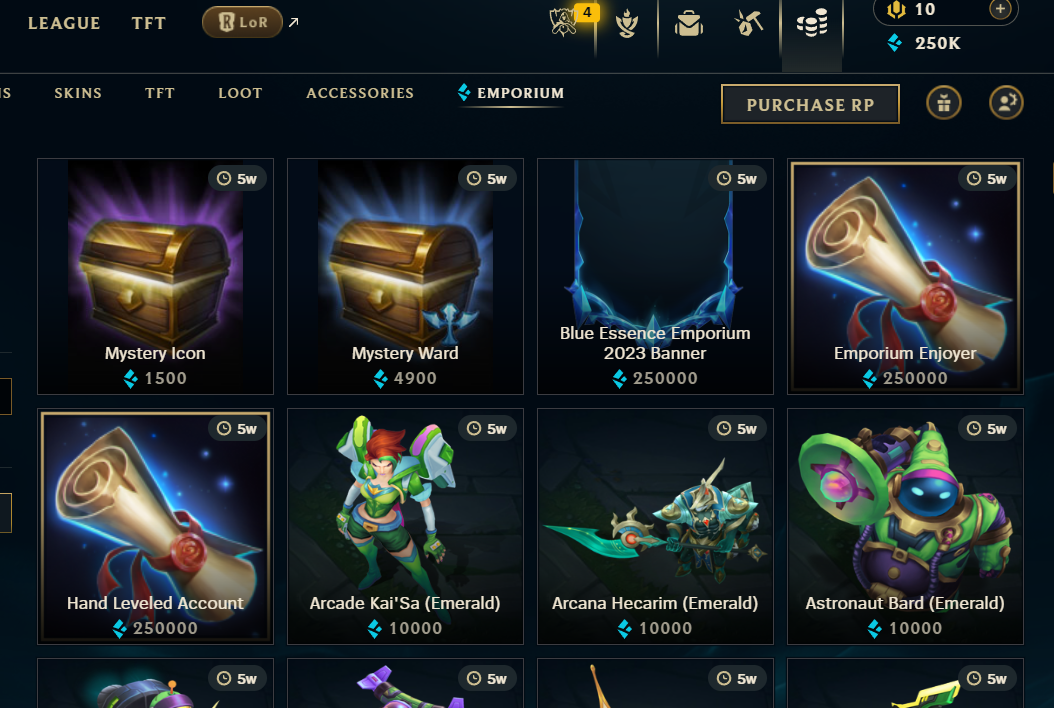Click the Purchase RP button

pos(810,104)
